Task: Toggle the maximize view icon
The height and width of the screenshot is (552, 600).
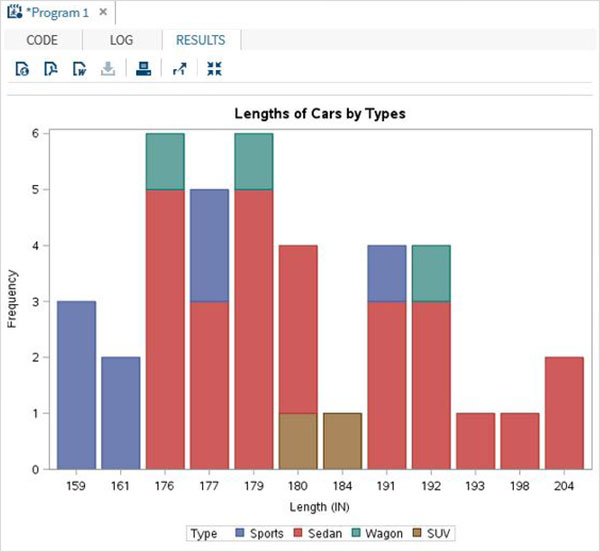Action: pyautogui.click(x=213, y=69)
